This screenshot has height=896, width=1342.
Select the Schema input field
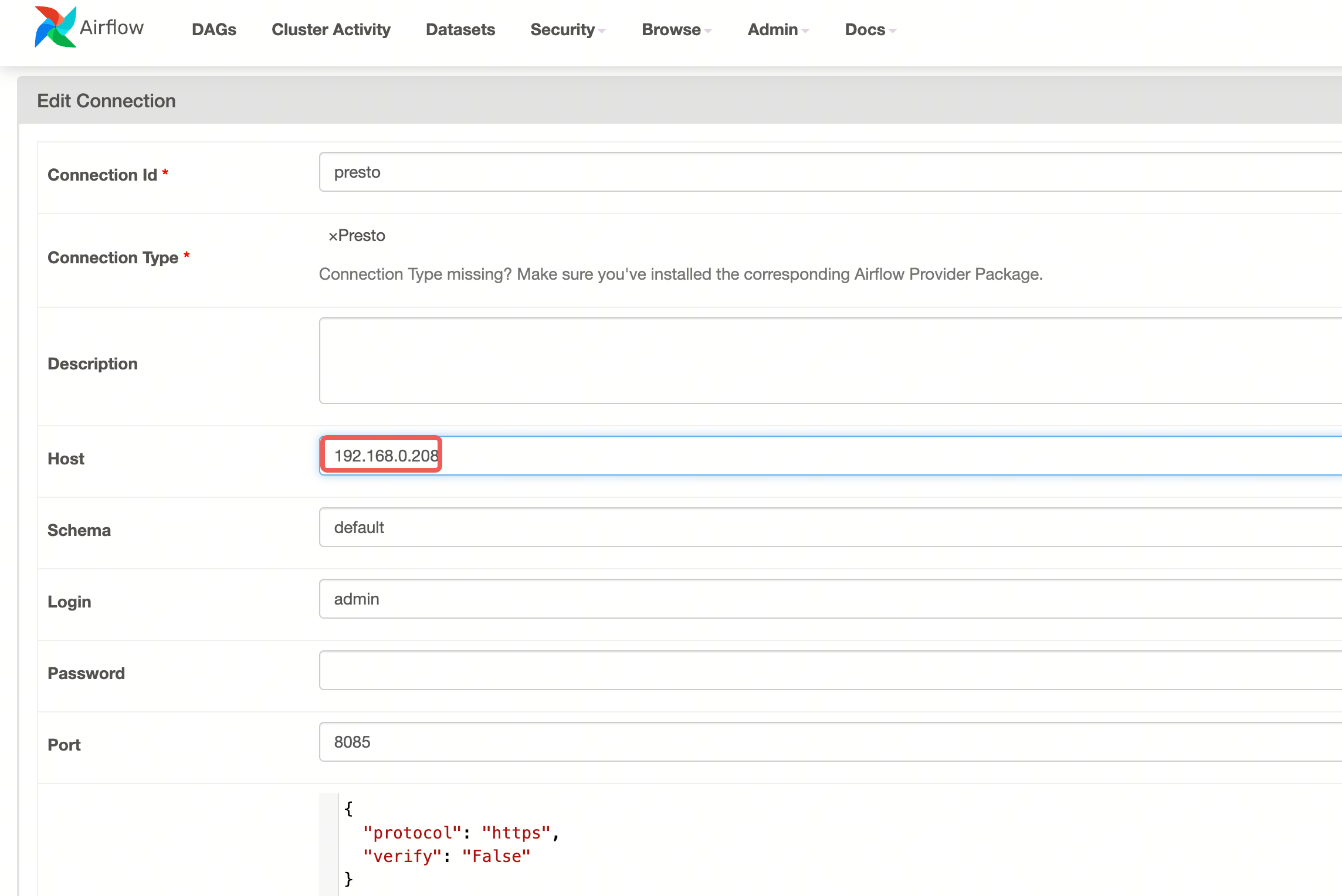(x=821, y=527)
